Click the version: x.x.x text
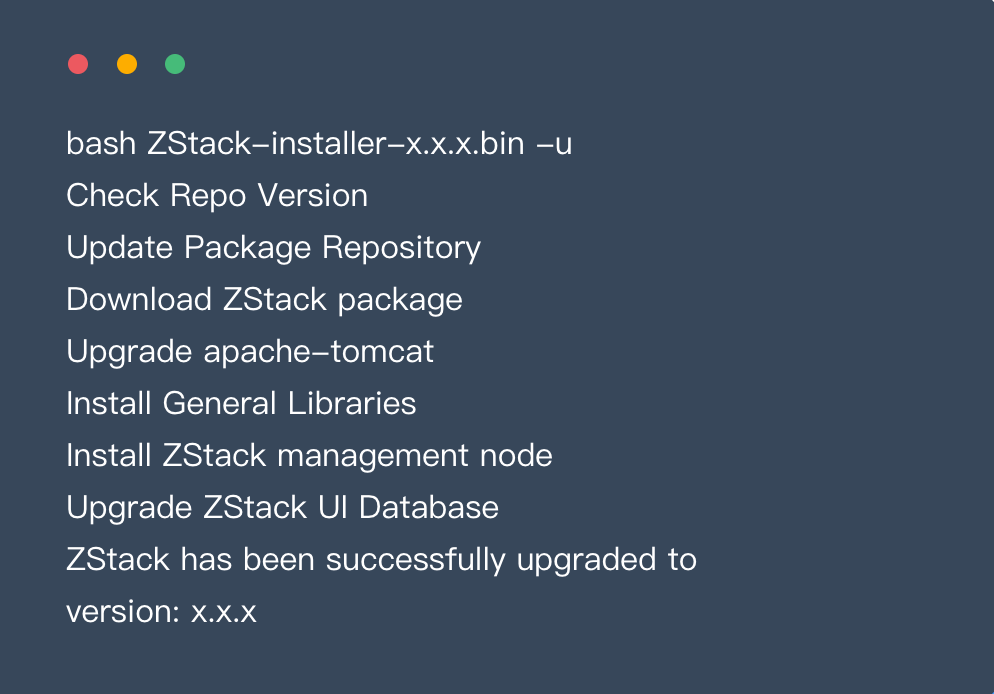The width and height of the screenshot is (994, 694). (x=161, y=612)
